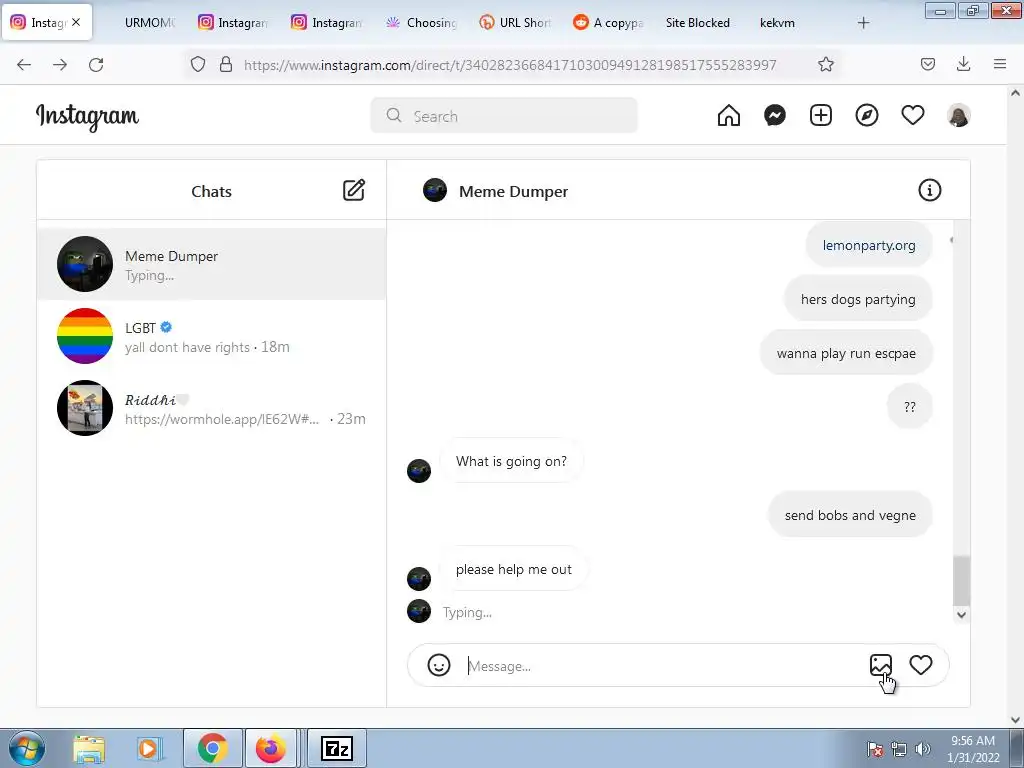
Task: Reload the current page
Action: [96, 64]
